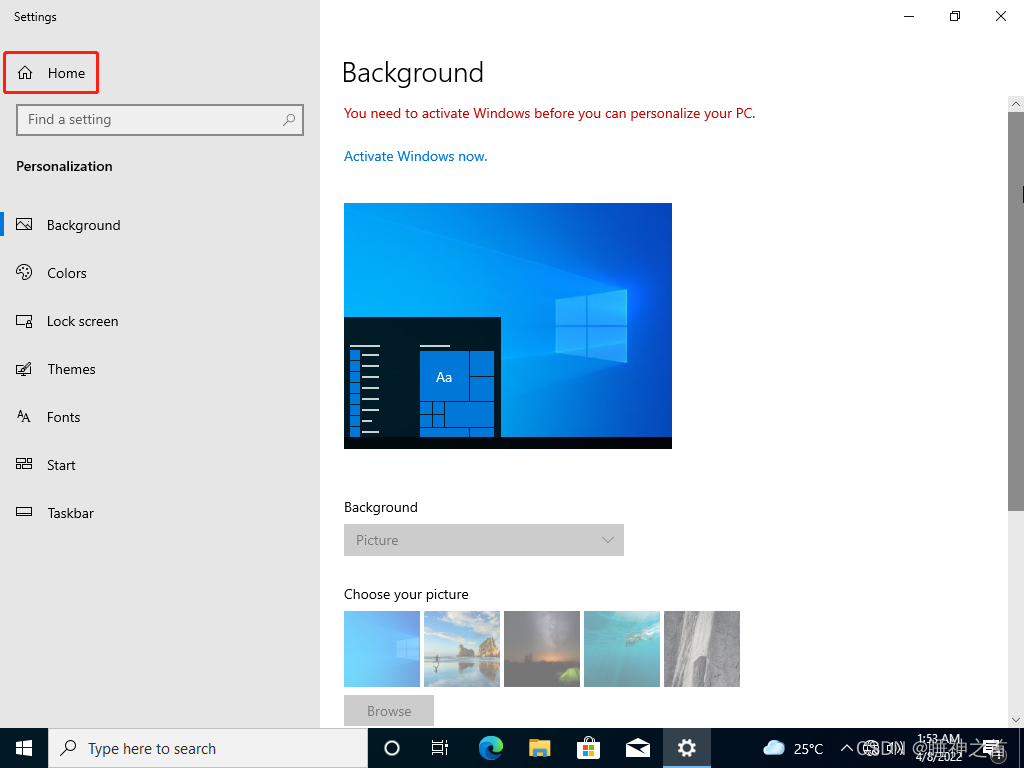The height and width of the screenshot is (768, 1024).
Task: Select the blue Windows logo wallpaper thumbnail
Action: click(382, 649)
